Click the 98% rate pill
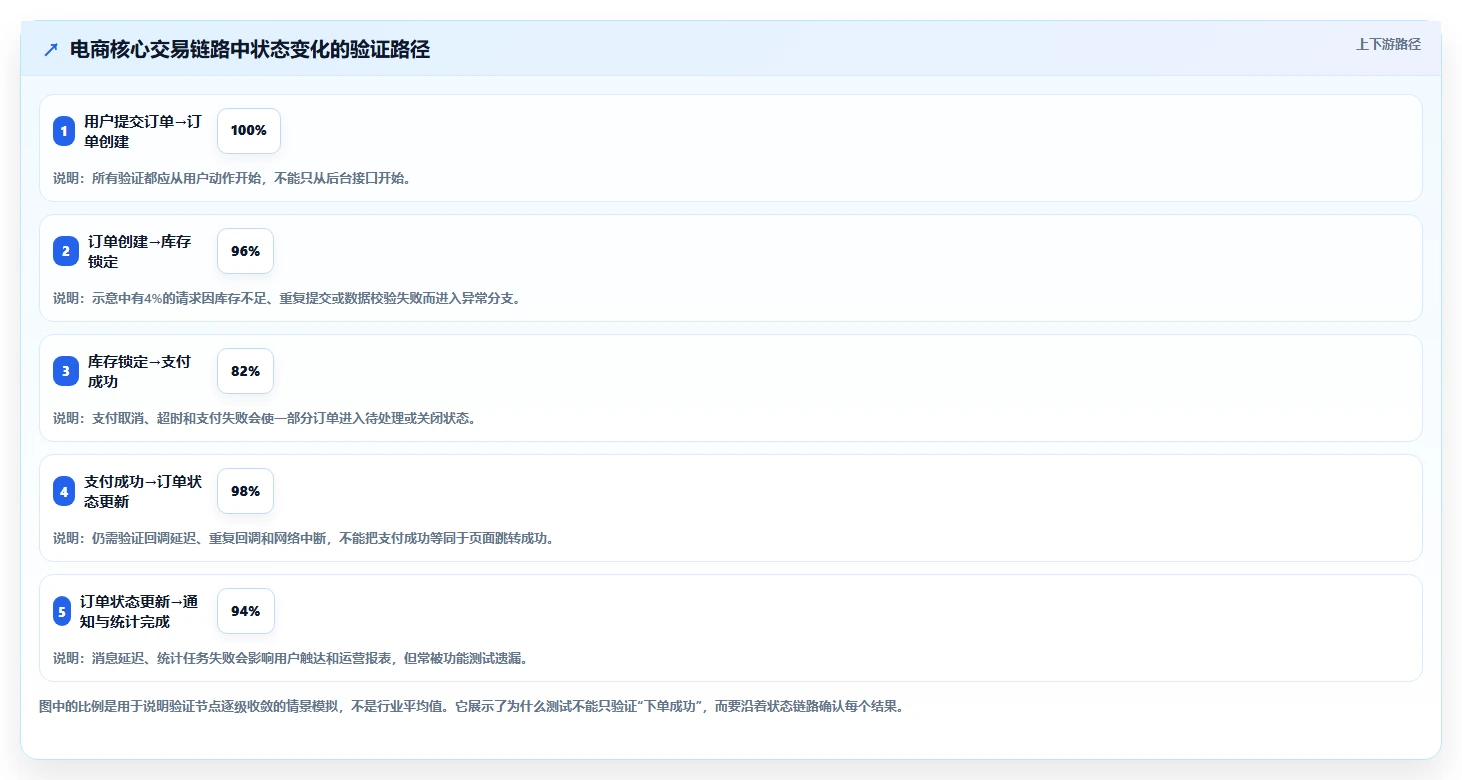The image size is (1462, 780). 245,491
